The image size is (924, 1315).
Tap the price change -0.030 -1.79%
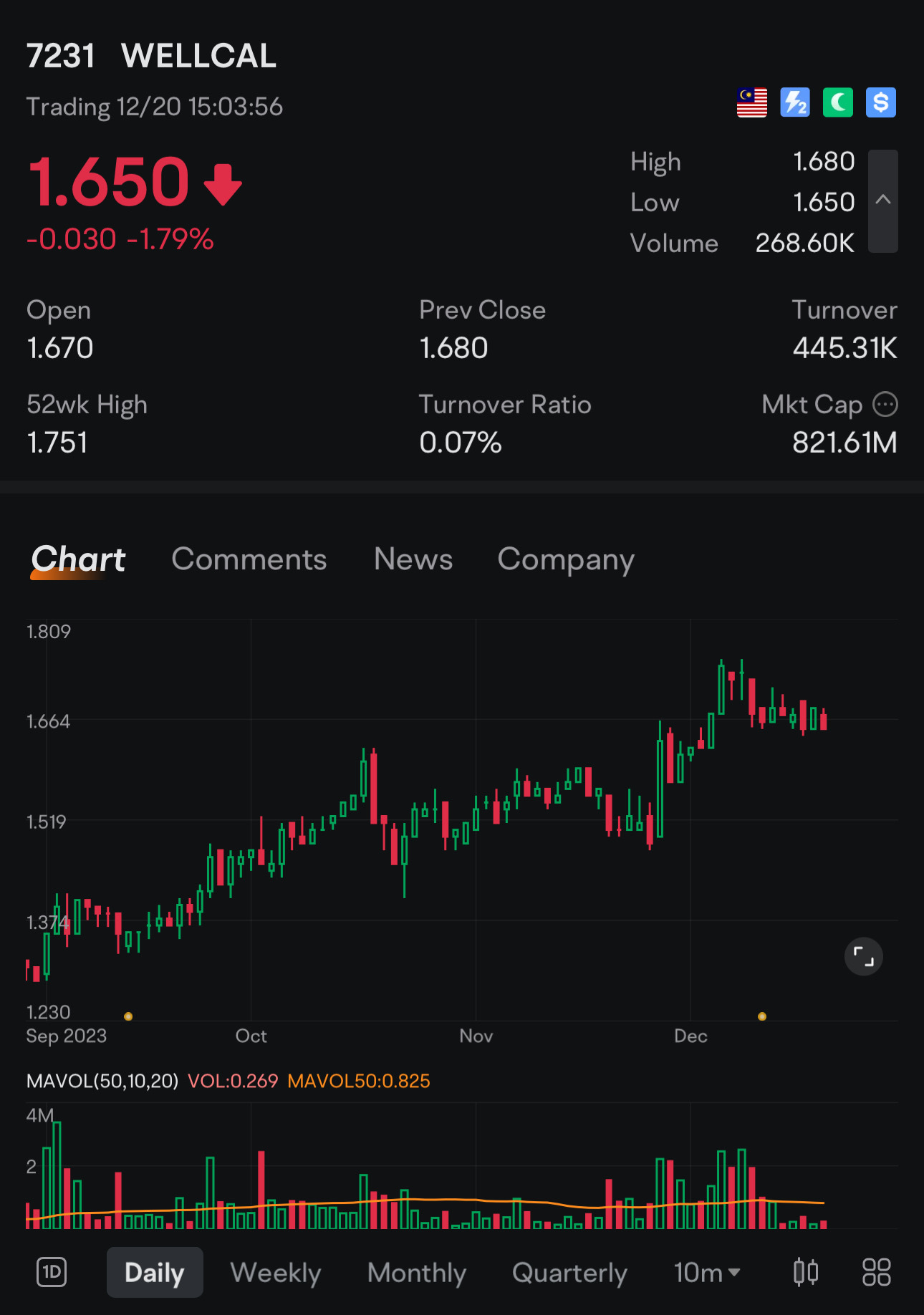[120, 239]
